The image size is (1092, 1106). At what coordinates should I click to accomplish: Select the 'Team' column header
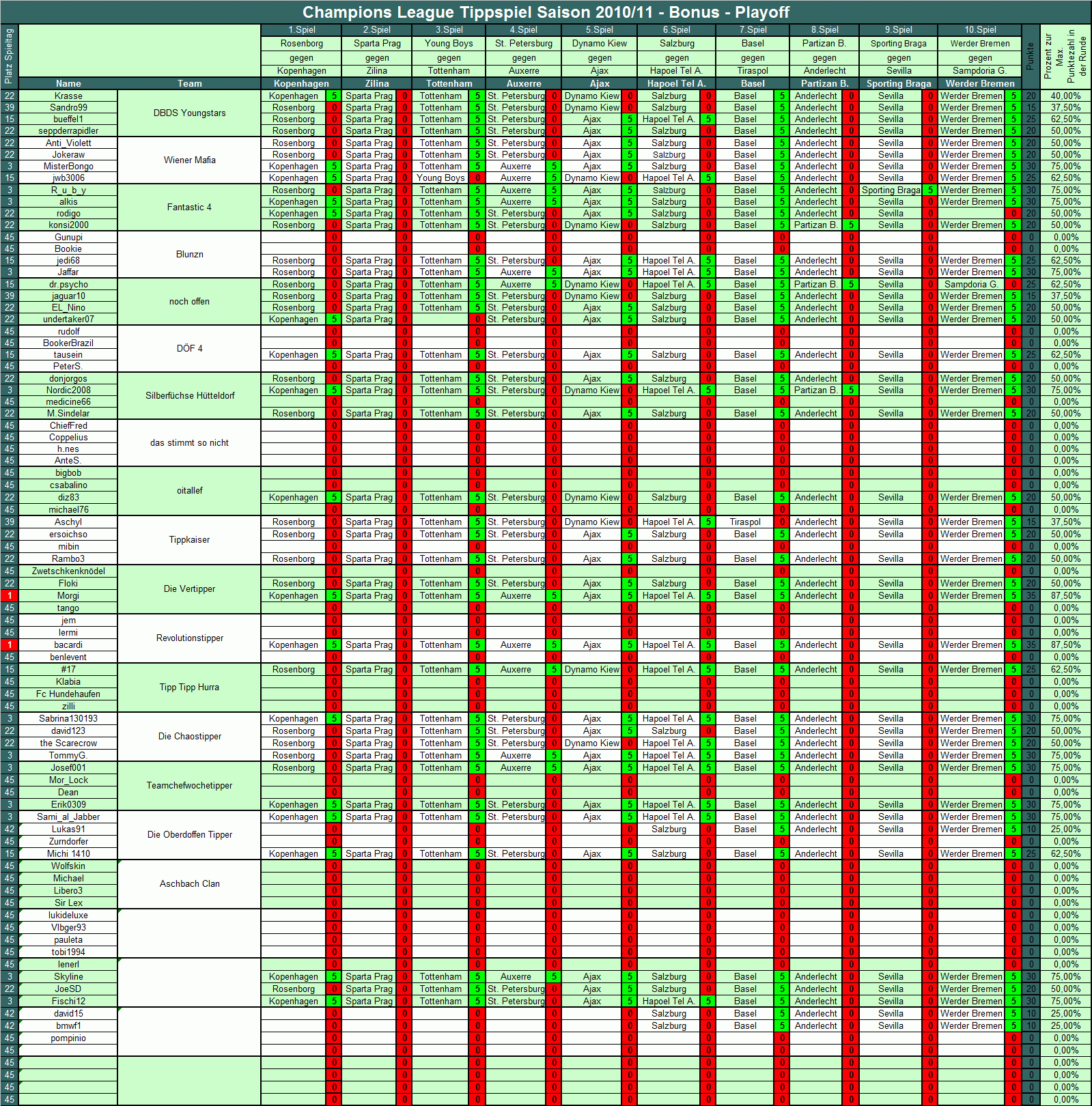click(x=189, y=83)
